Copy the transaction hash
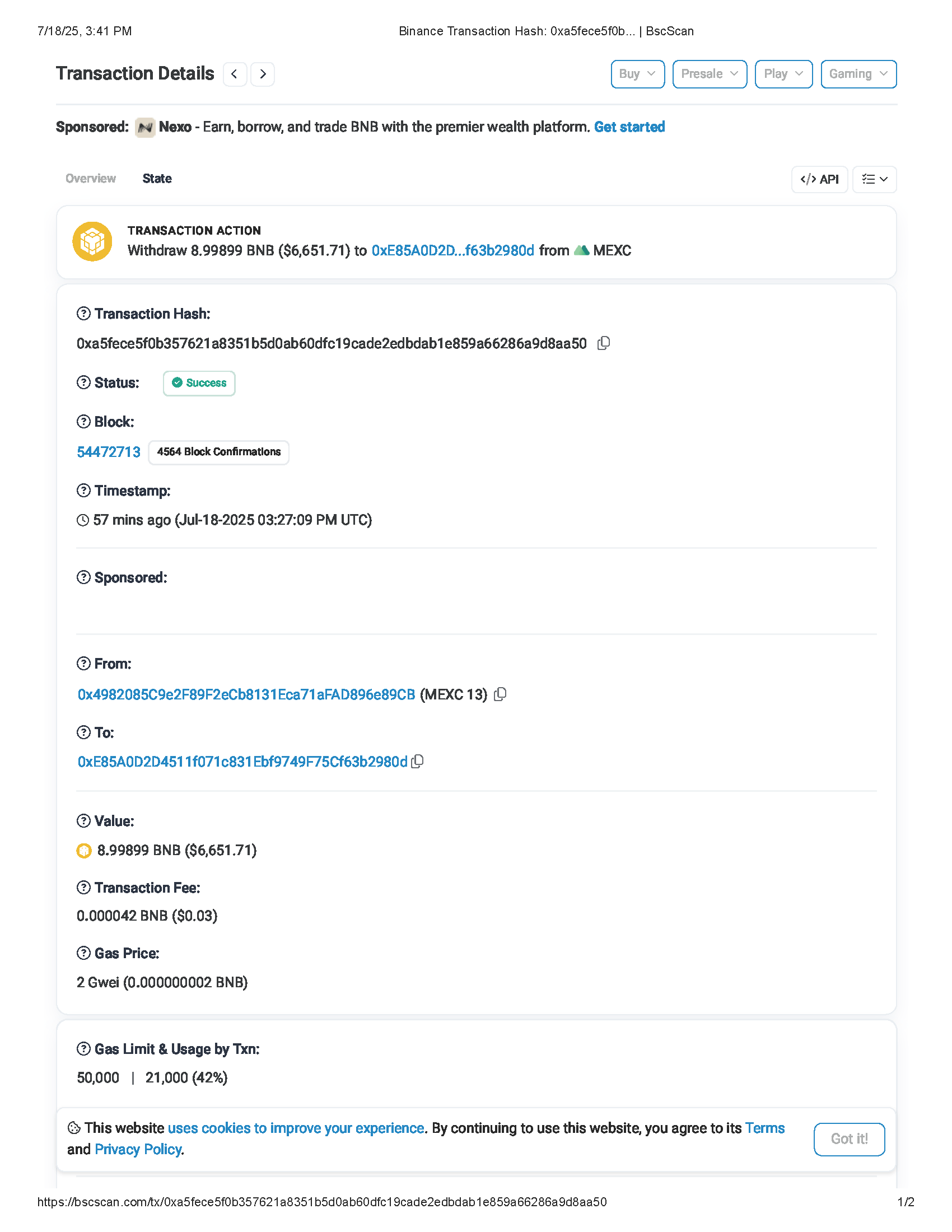The image size is (952, 1232). [x=603, y=343]
